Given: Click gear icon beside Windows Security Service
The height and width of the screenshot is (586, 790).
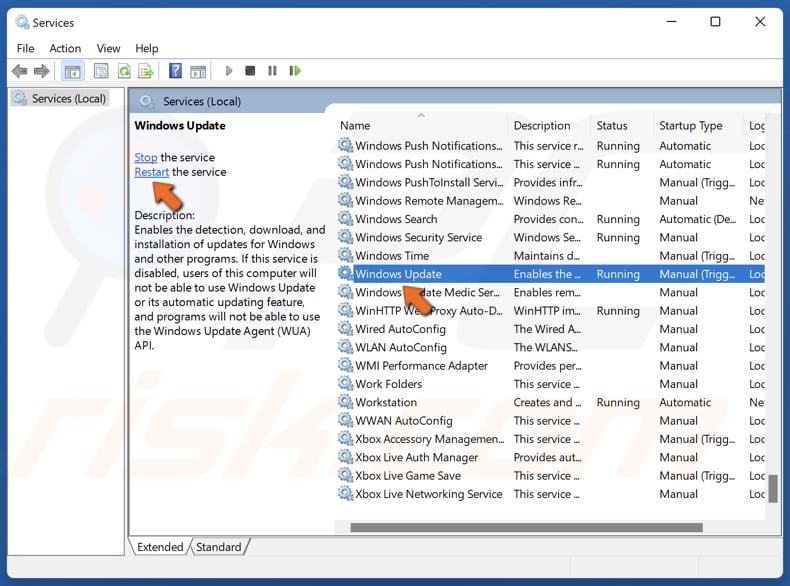Looking at the screenshot, I should [x=345, y=237].
